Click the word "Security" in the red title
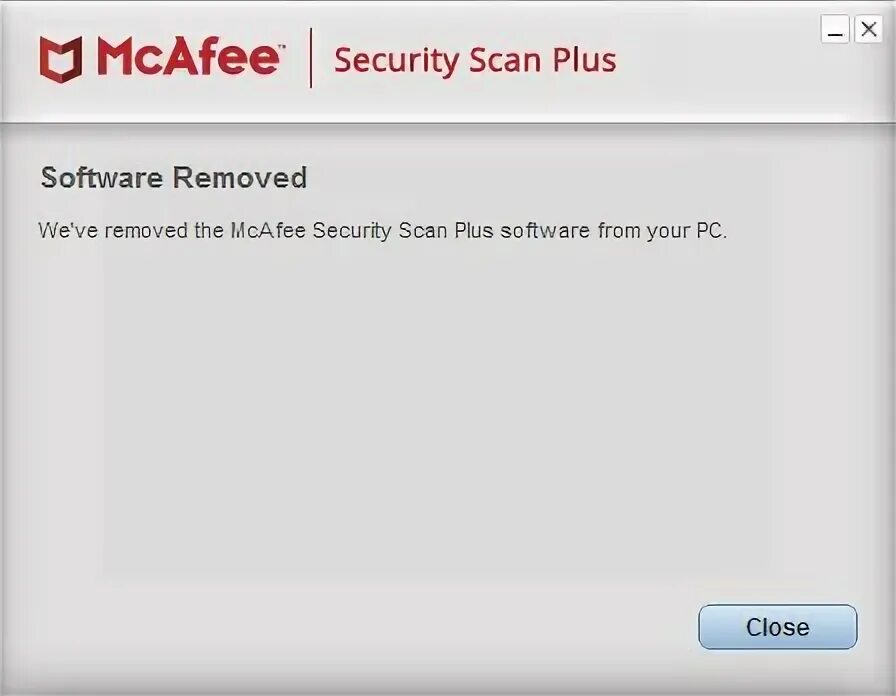The height and width of the screenshot is (696, 896). pos(397,60)
